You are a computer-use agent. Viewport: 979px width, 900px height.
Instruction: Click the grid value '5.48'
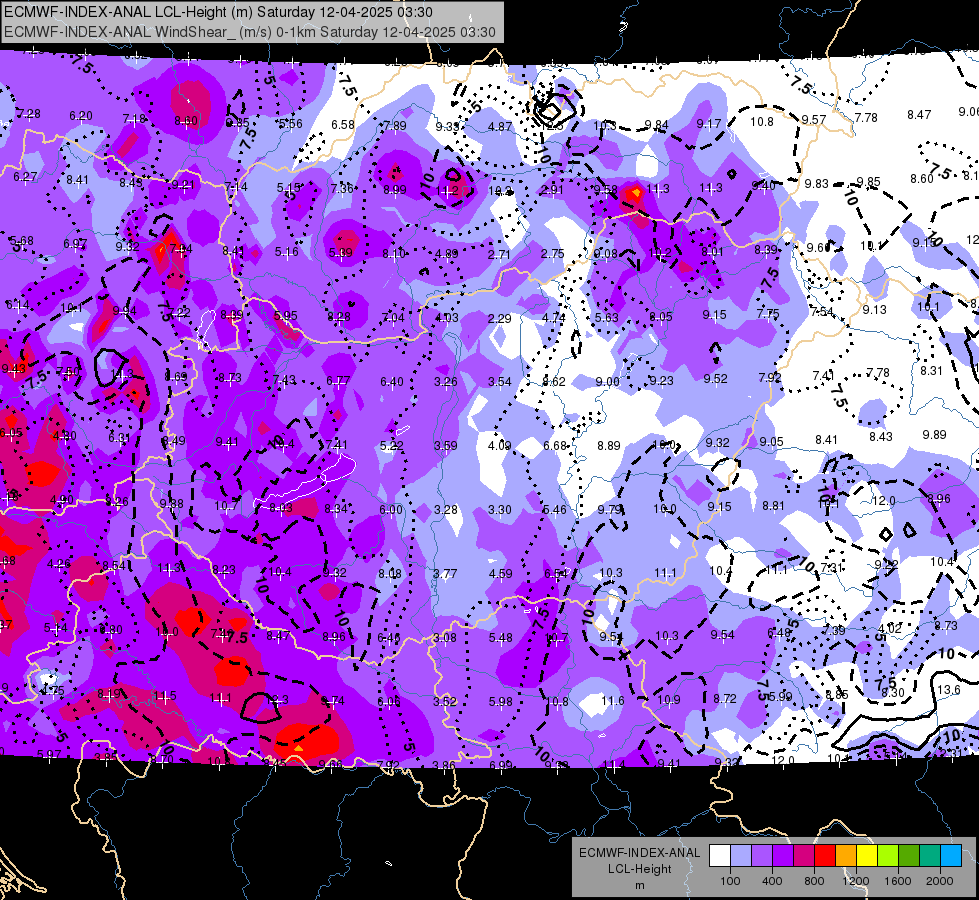point(500,638)
